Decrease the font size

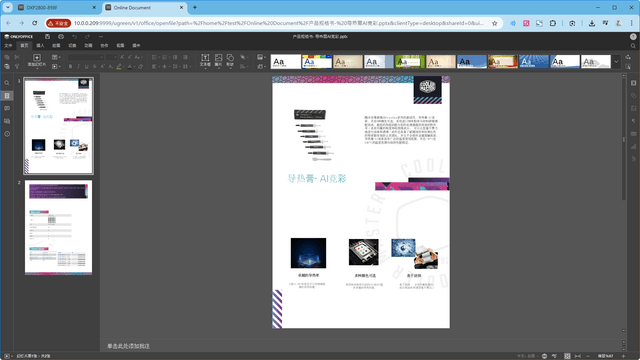130,57
